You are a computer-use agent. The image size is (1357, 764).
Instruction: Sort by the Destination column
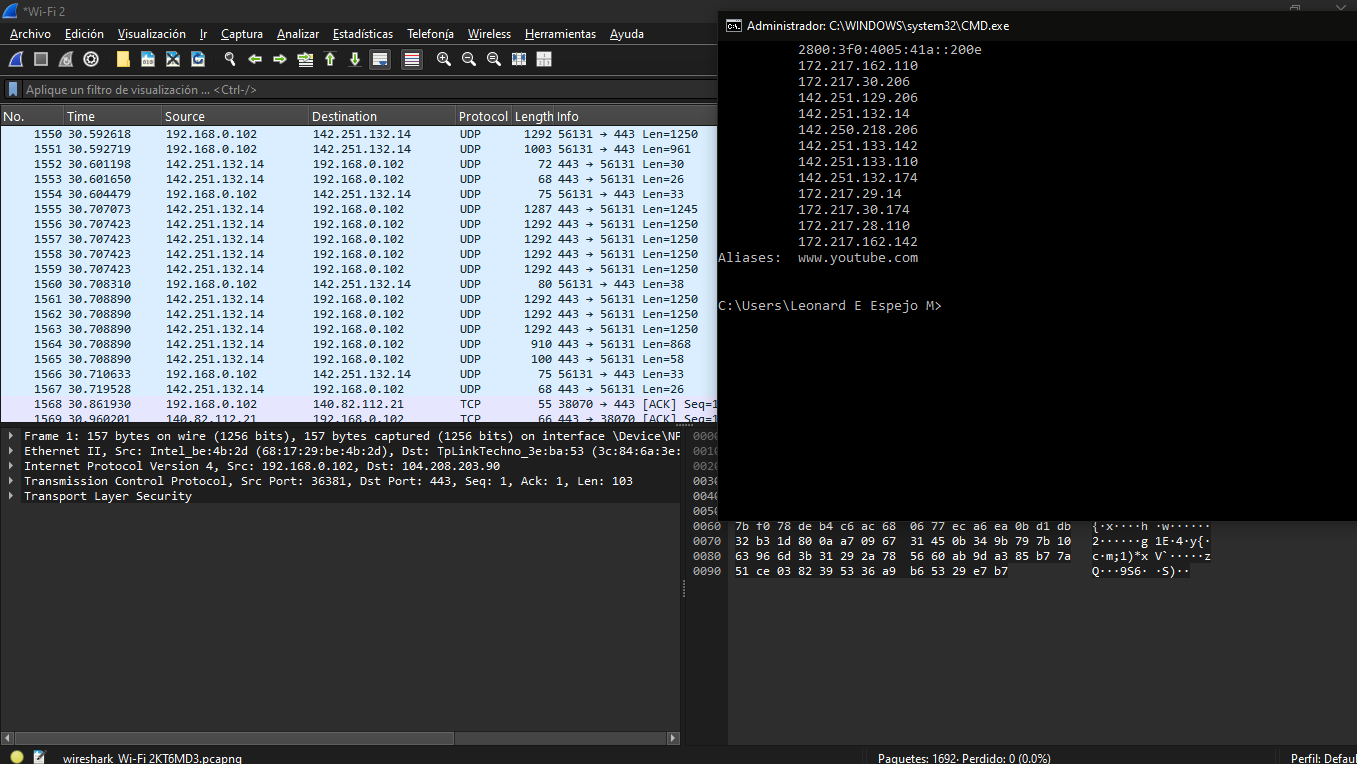[x=382, y=116]
